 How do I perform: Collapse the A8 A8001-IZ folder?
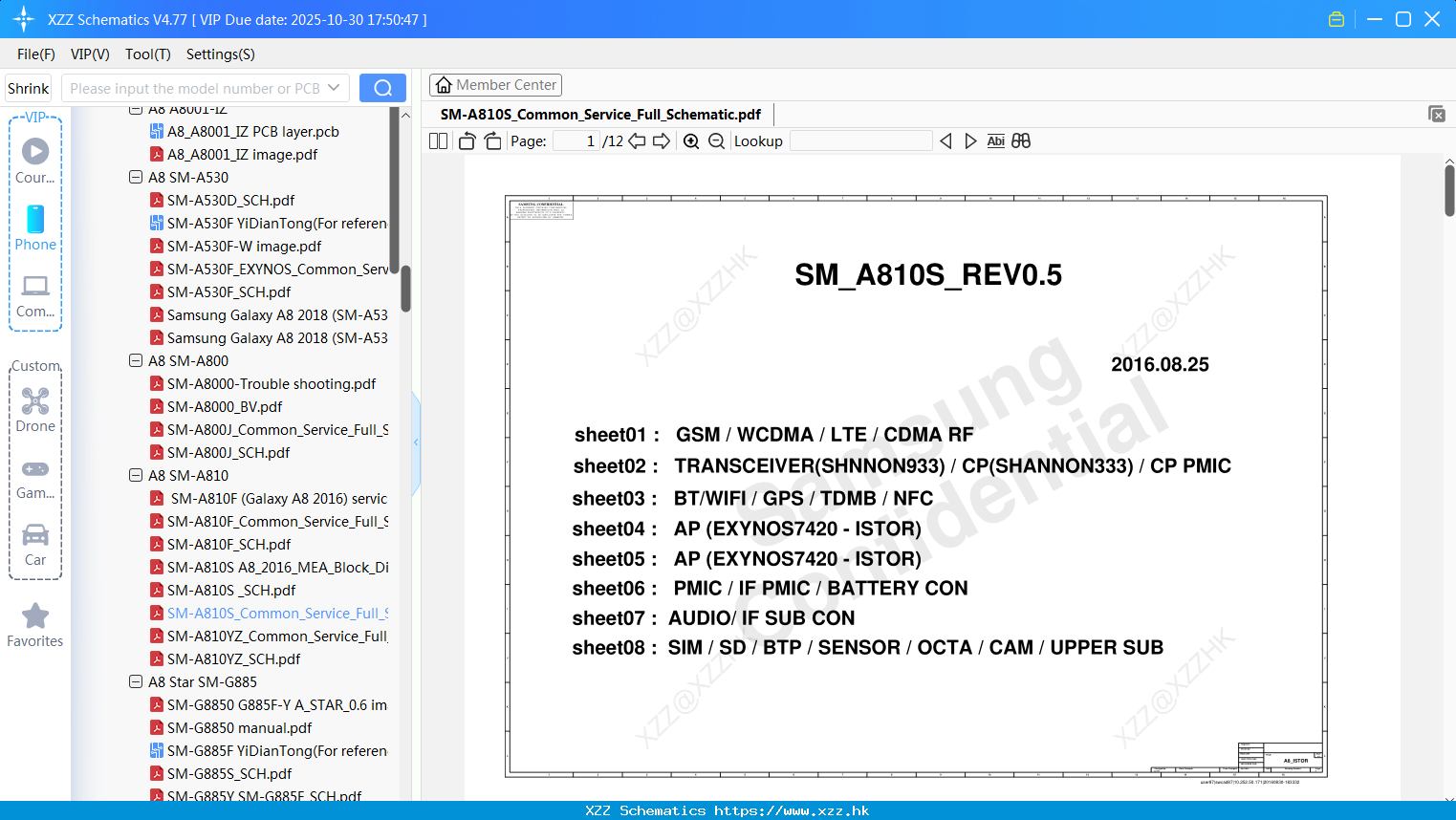coord(136,110)
